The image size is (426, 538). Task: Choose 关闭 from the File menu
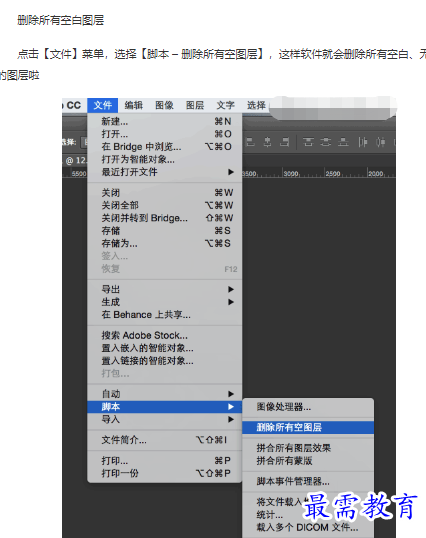pos(165,193)
